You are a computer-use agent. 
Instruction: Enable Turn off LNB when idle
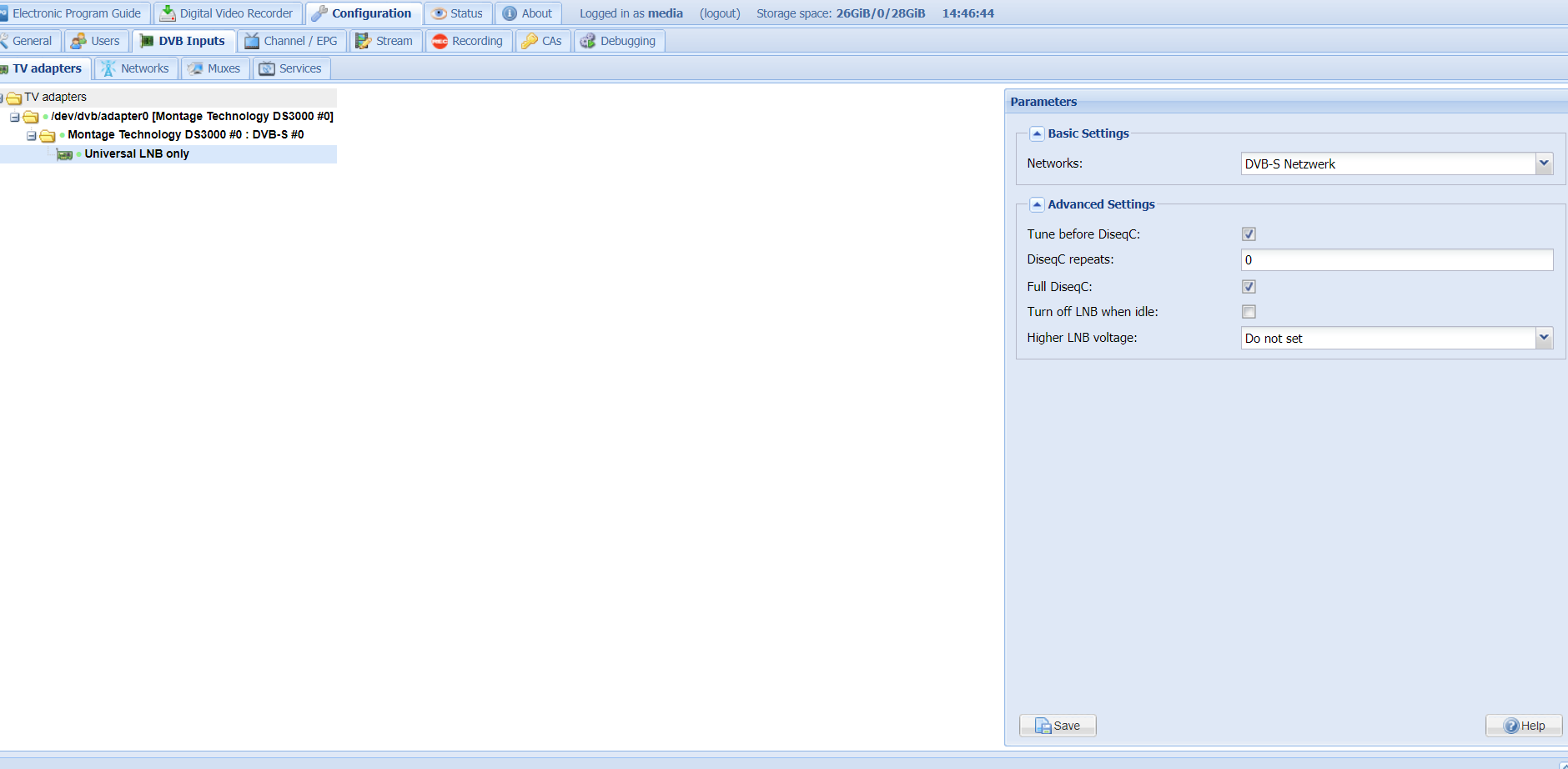tap(1249, 312)
